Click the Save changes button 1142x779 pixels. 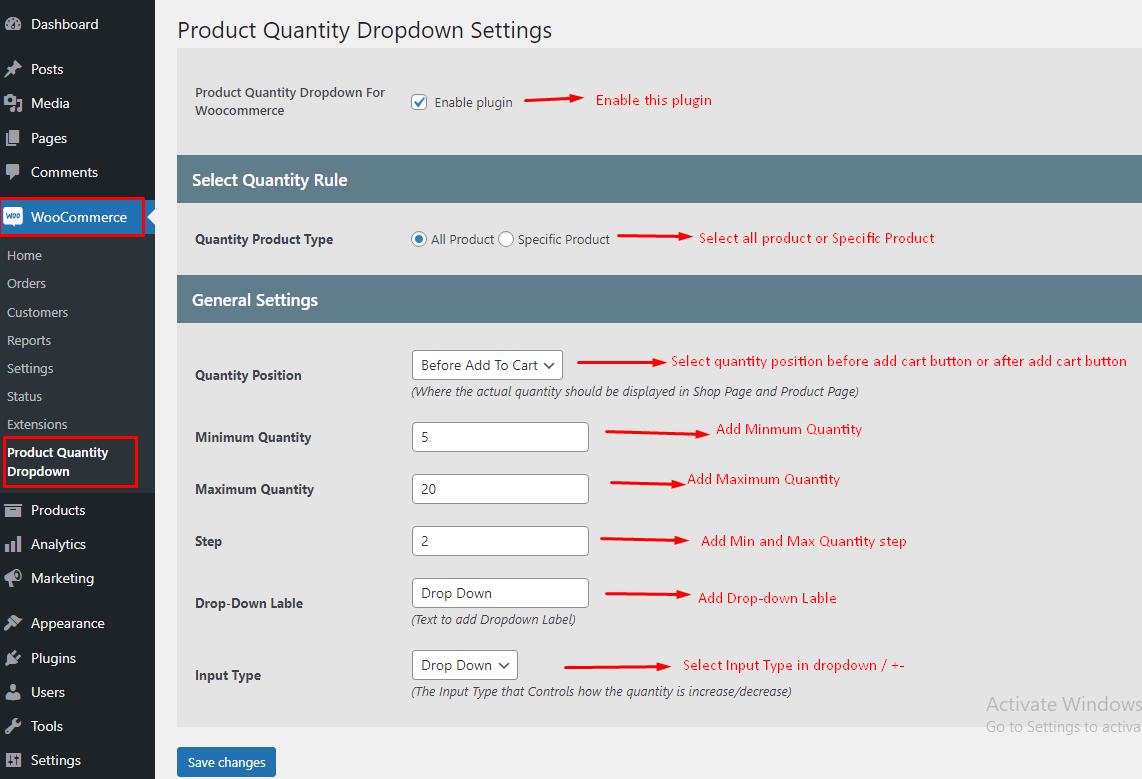tap(227, 762)
